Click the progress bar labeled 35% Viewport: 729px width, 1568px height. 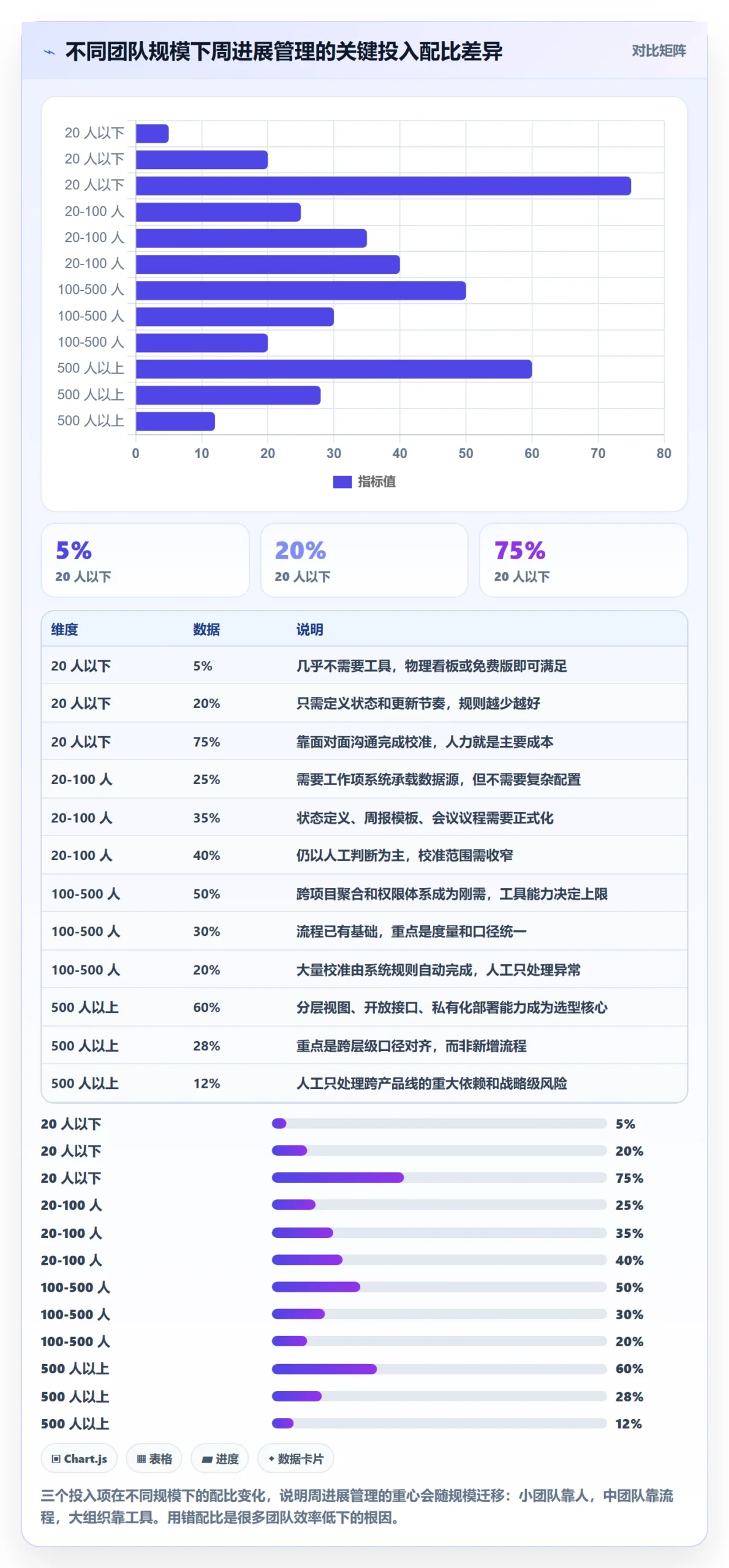pos(439,1232)
